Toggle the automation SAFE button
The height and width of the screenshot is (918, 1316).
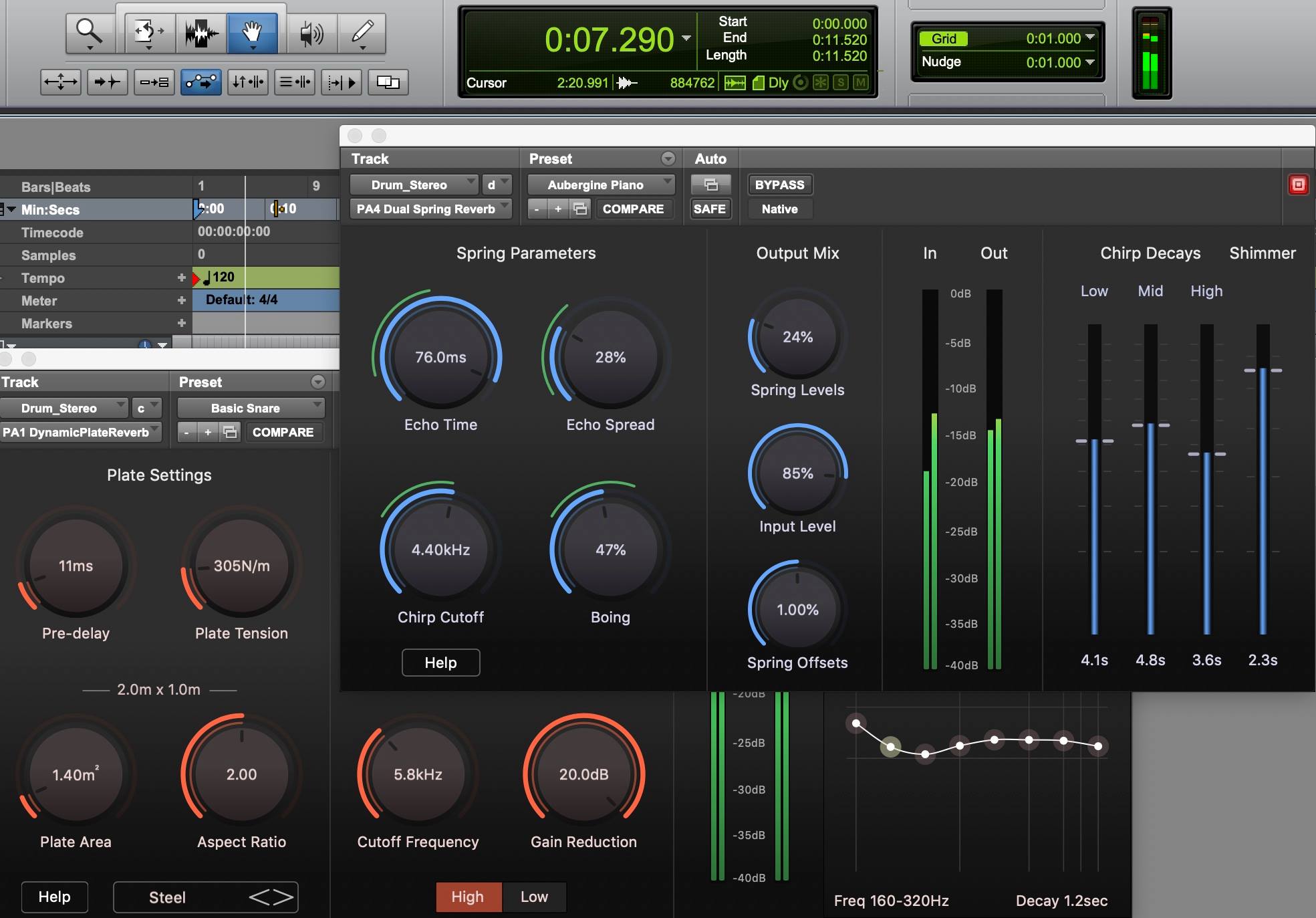(709, 209)
